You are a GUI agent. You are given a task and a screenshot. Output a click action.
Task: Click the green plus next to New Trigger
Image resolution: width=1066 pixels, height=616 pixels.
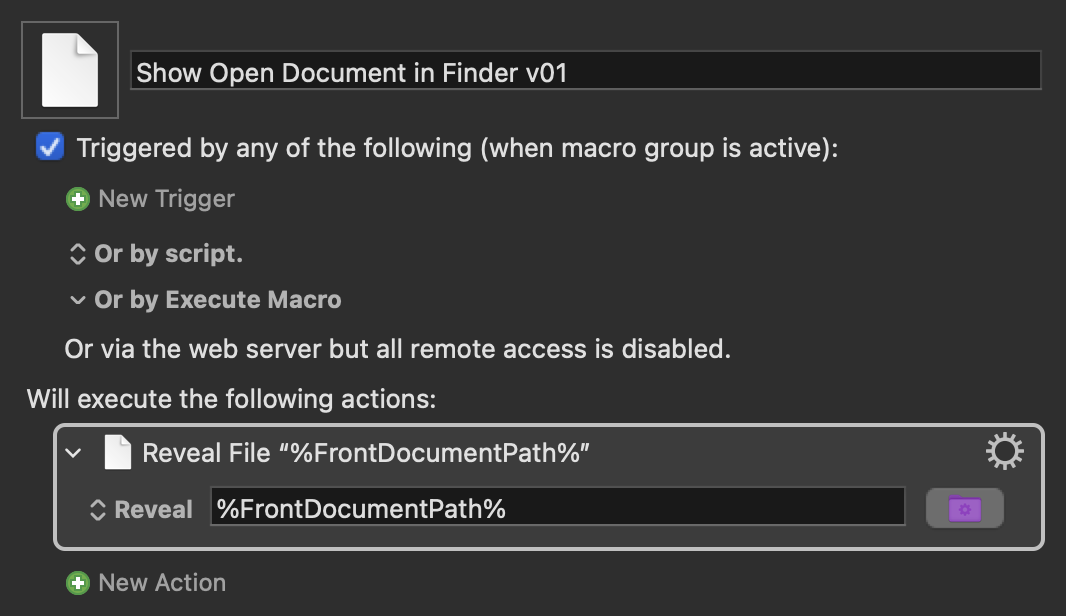78,199
